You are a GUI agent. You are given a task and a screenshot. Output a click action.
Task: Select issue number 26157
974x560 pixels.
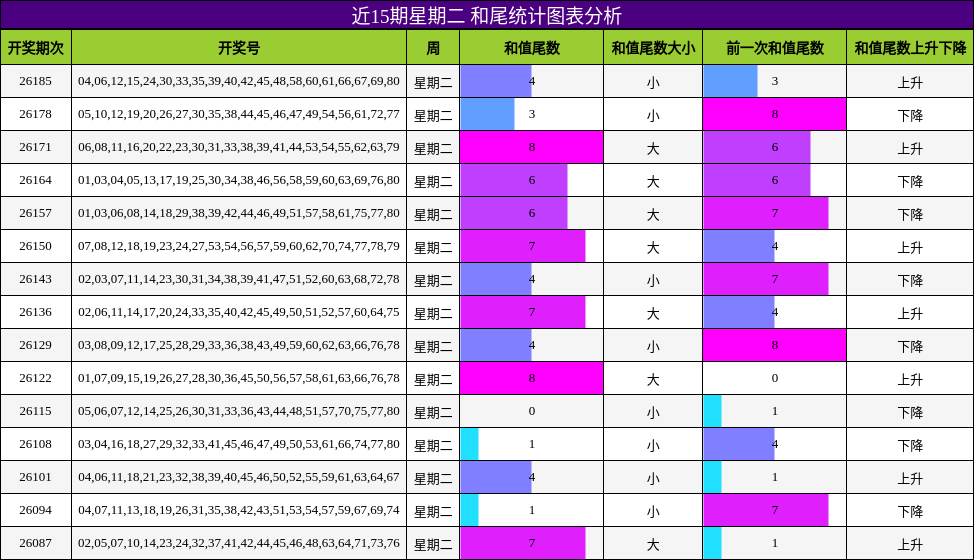pyautogui.click(x=35, y=213)
